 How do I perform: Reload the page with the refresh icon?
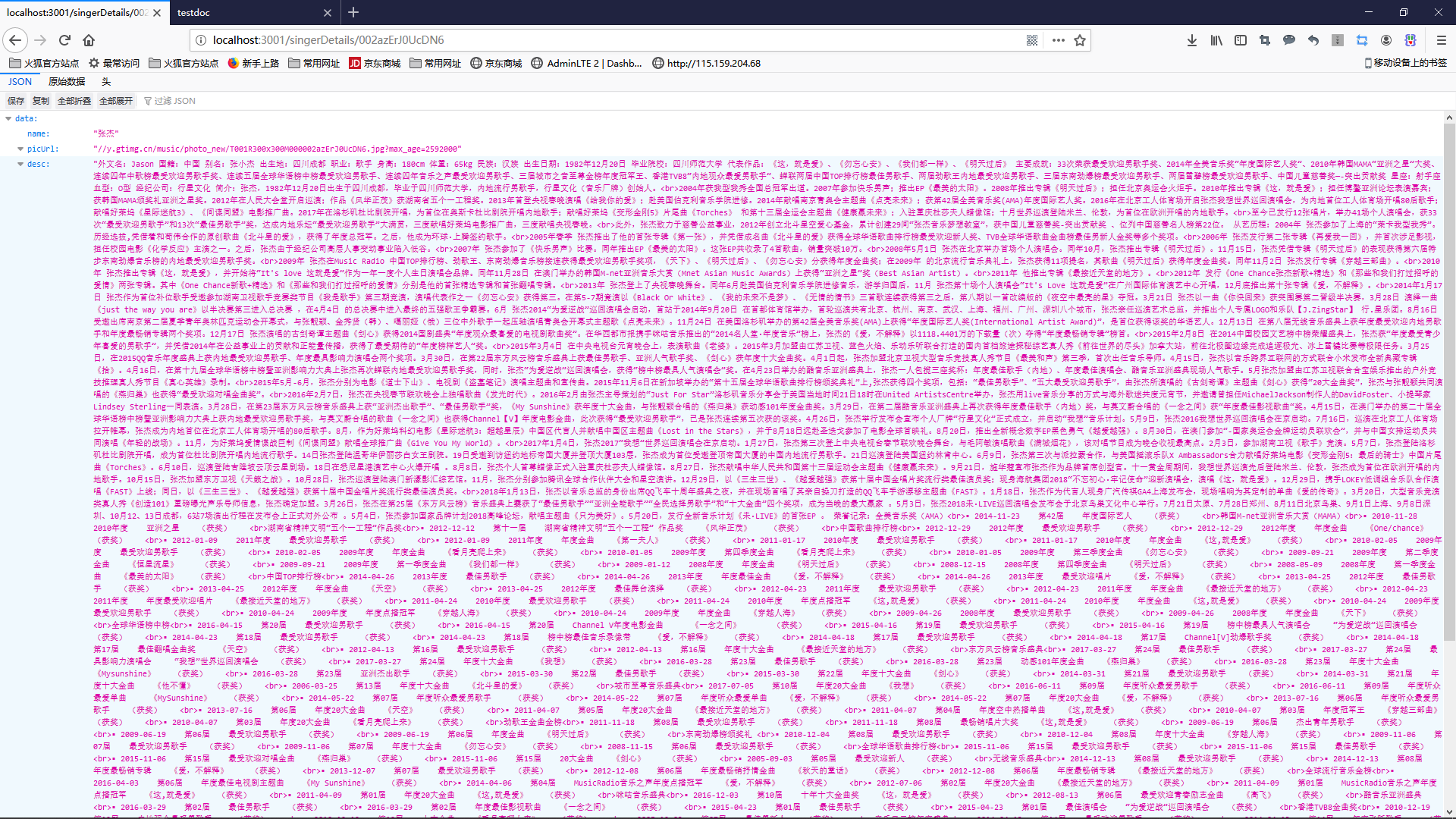pos(64,40)
